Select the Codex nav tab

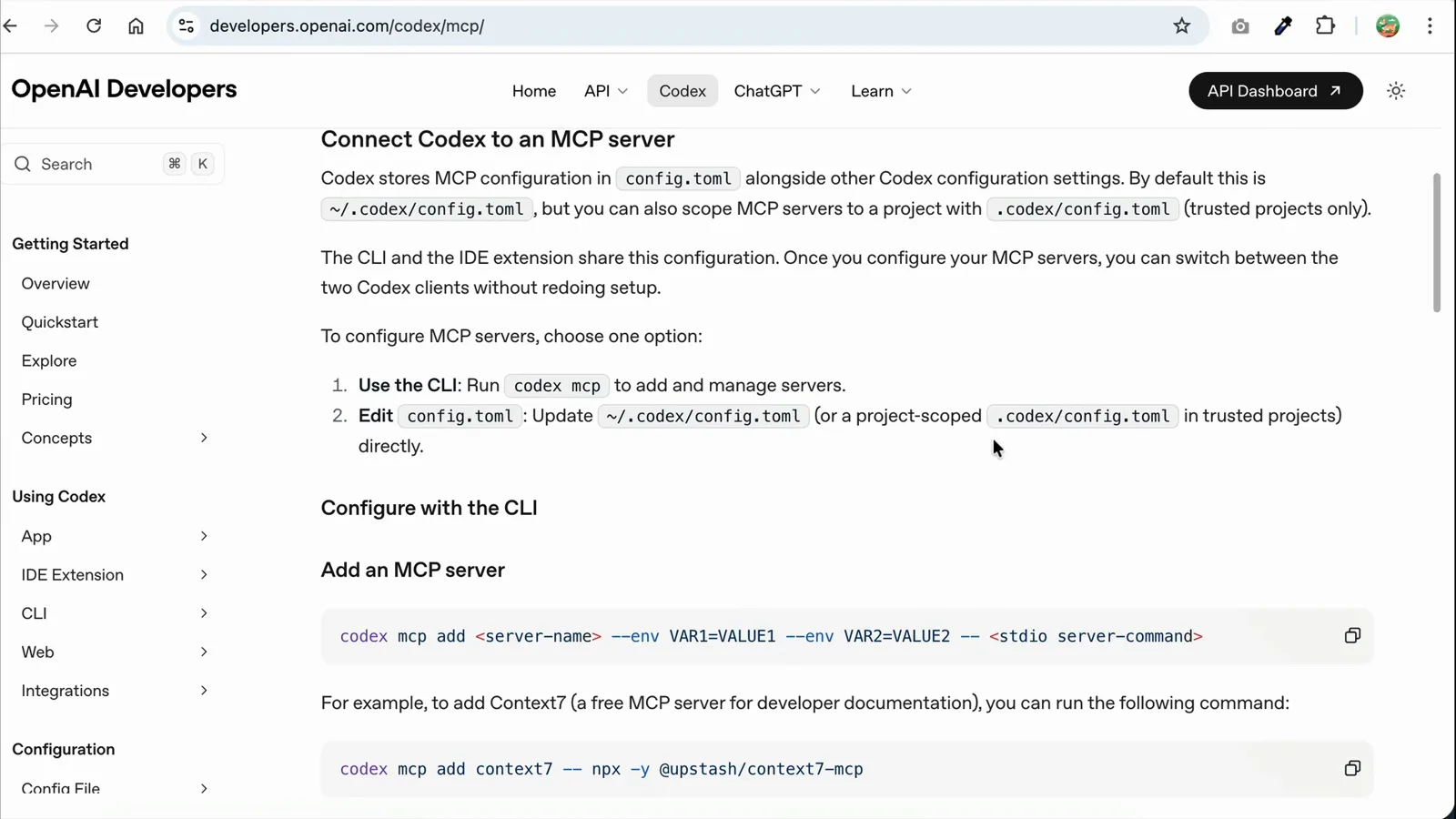[682, 91]
